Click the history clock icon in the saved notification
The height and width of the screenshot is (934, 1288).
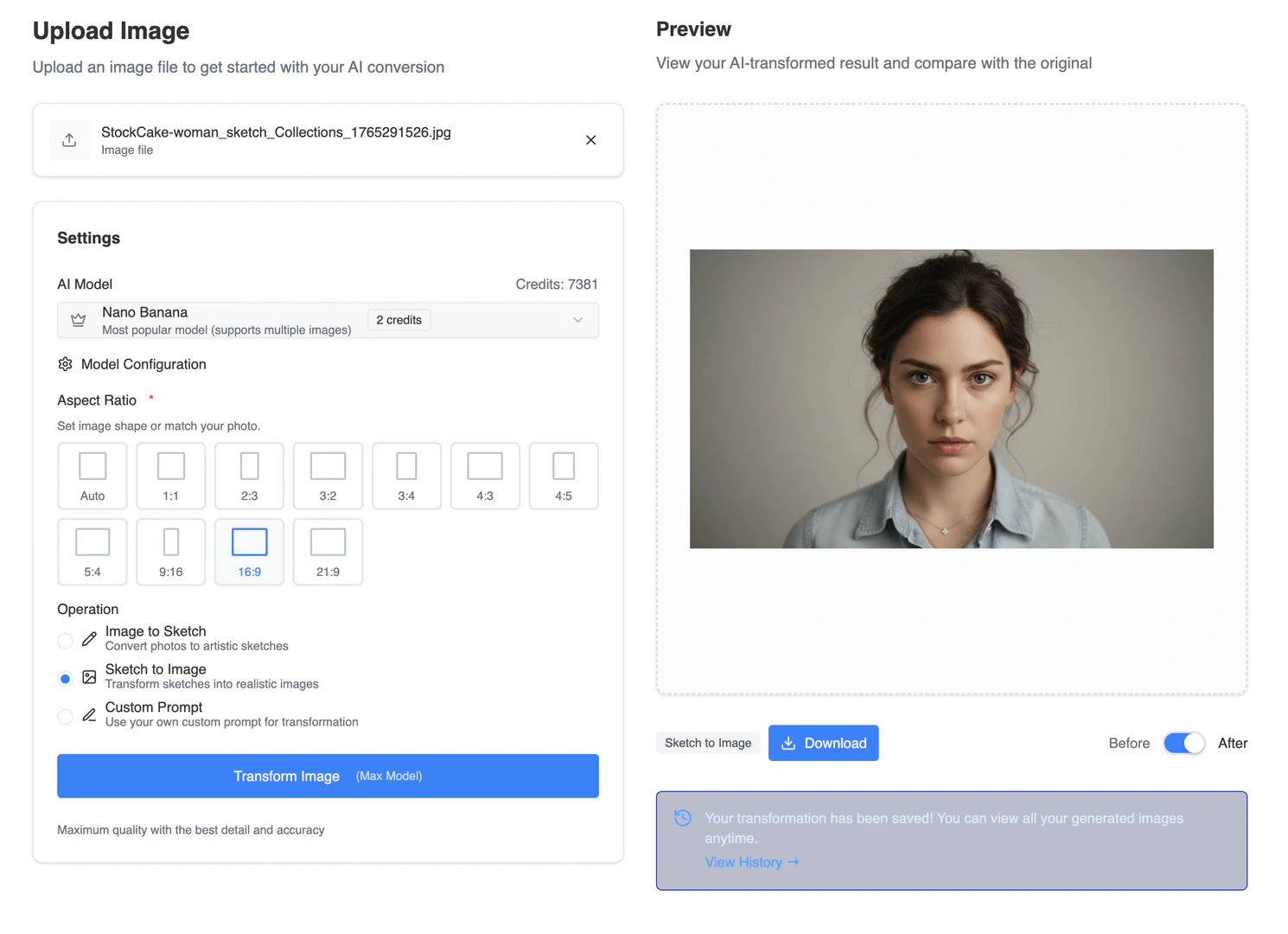click(x=683, y=817)
